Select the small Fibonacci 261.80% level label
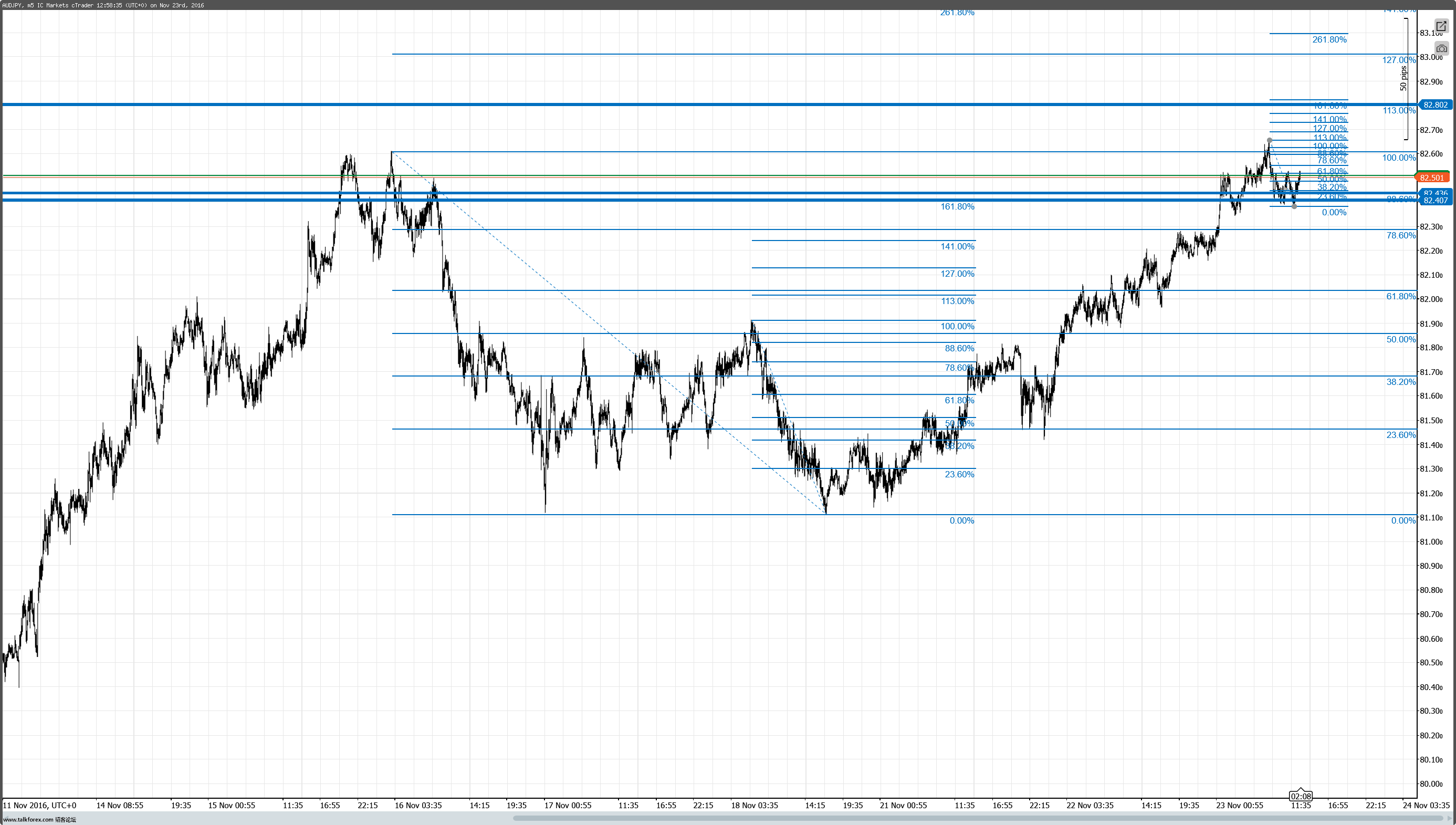 (1329, 40)
